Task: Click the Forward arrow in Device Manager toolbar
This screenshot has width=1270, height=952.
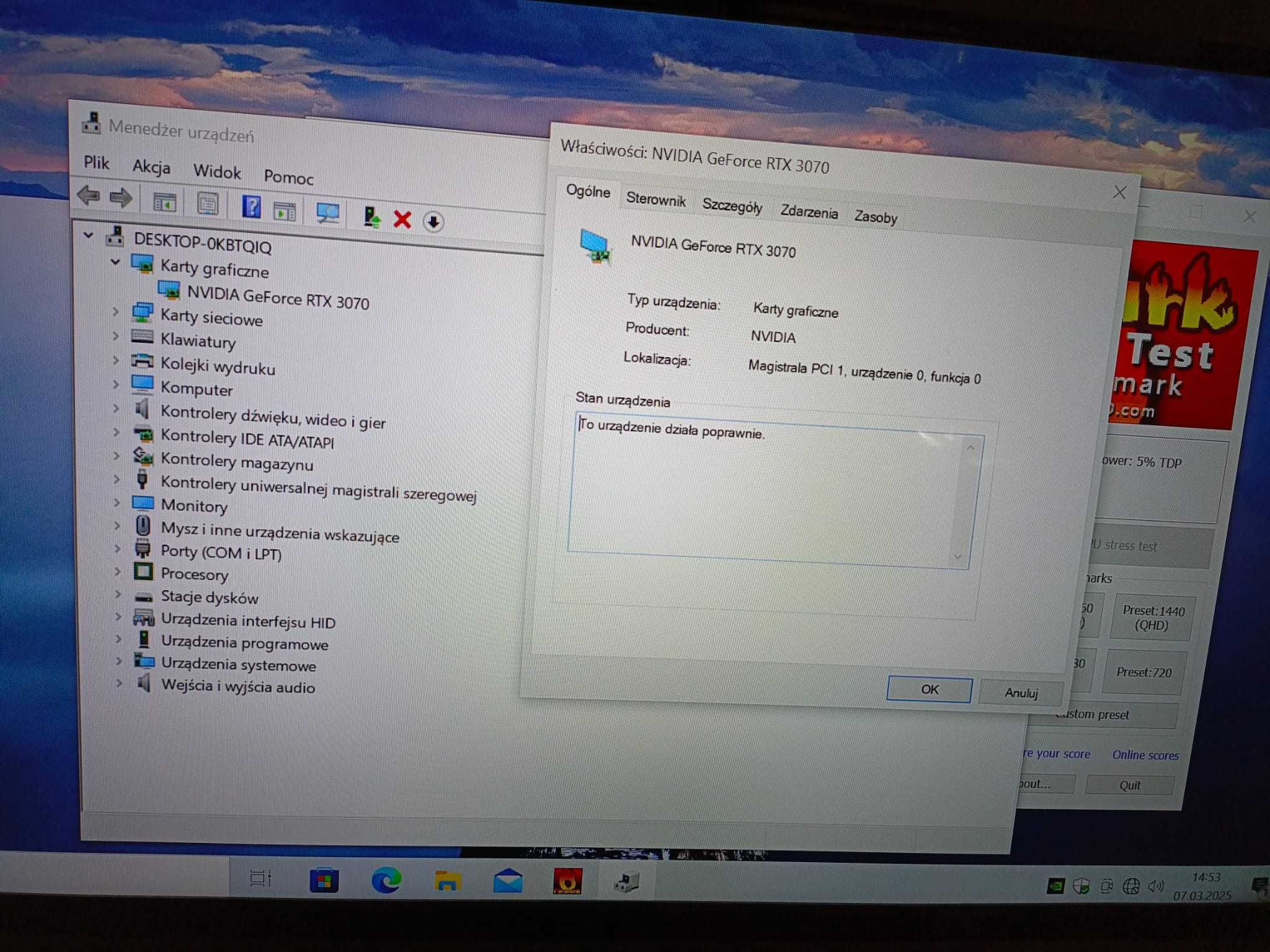Action: coord(120,198)
